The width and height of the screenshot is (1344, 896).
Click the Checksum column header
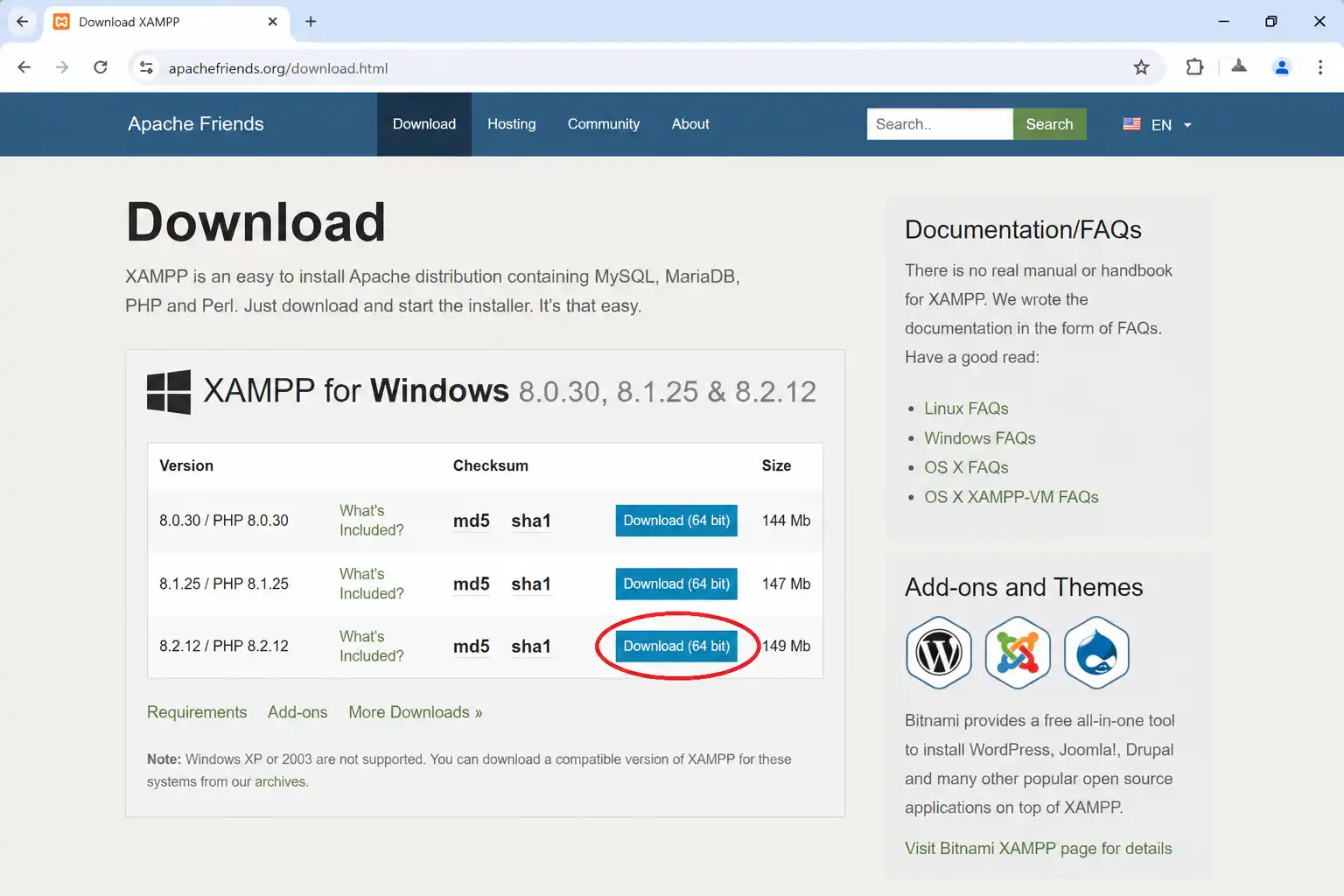click(491, 465)
